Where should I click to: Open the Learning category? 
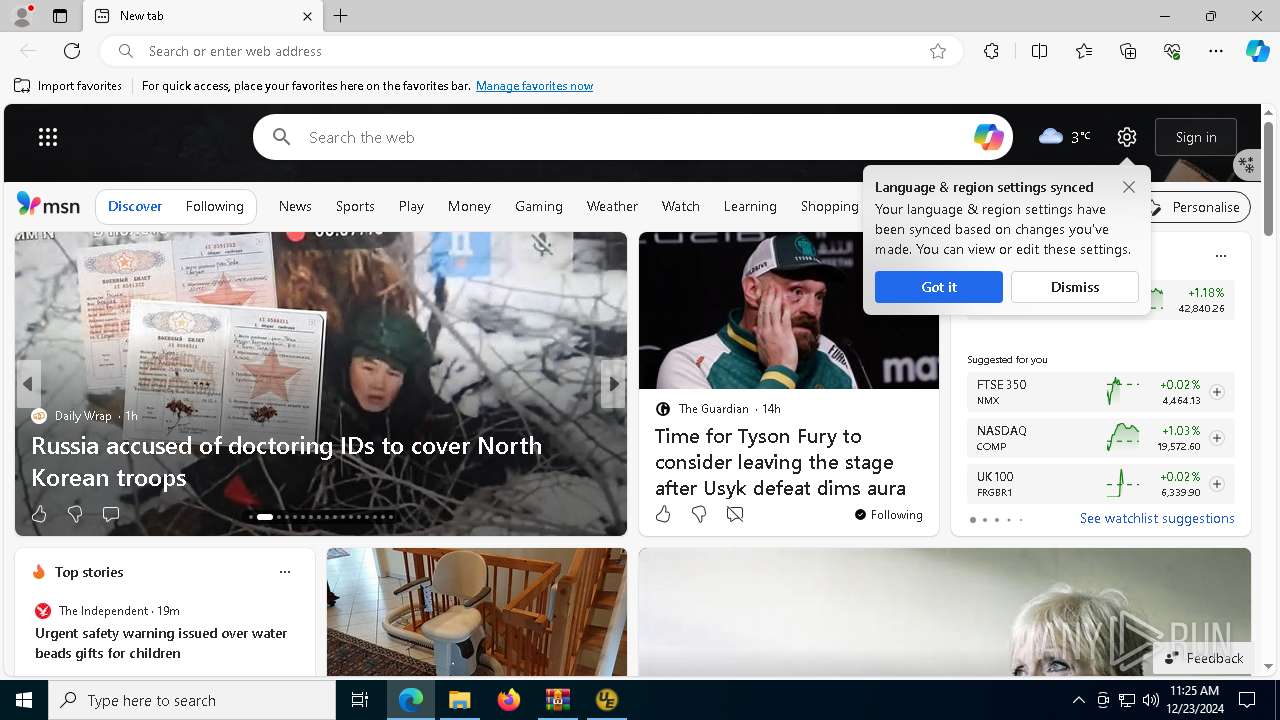[750, 206]
